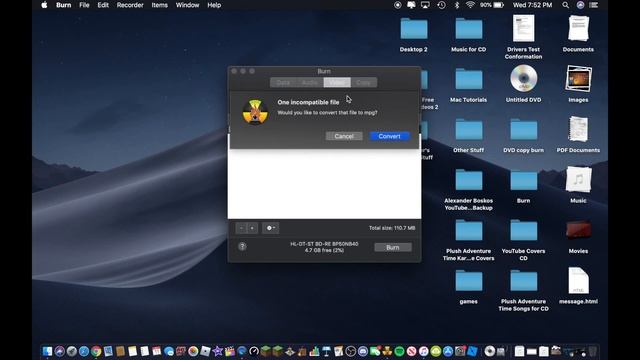Select the Drivers Test Conformation document
The width and height of the screenshot is (640, 360).
(x=523, y=29)
